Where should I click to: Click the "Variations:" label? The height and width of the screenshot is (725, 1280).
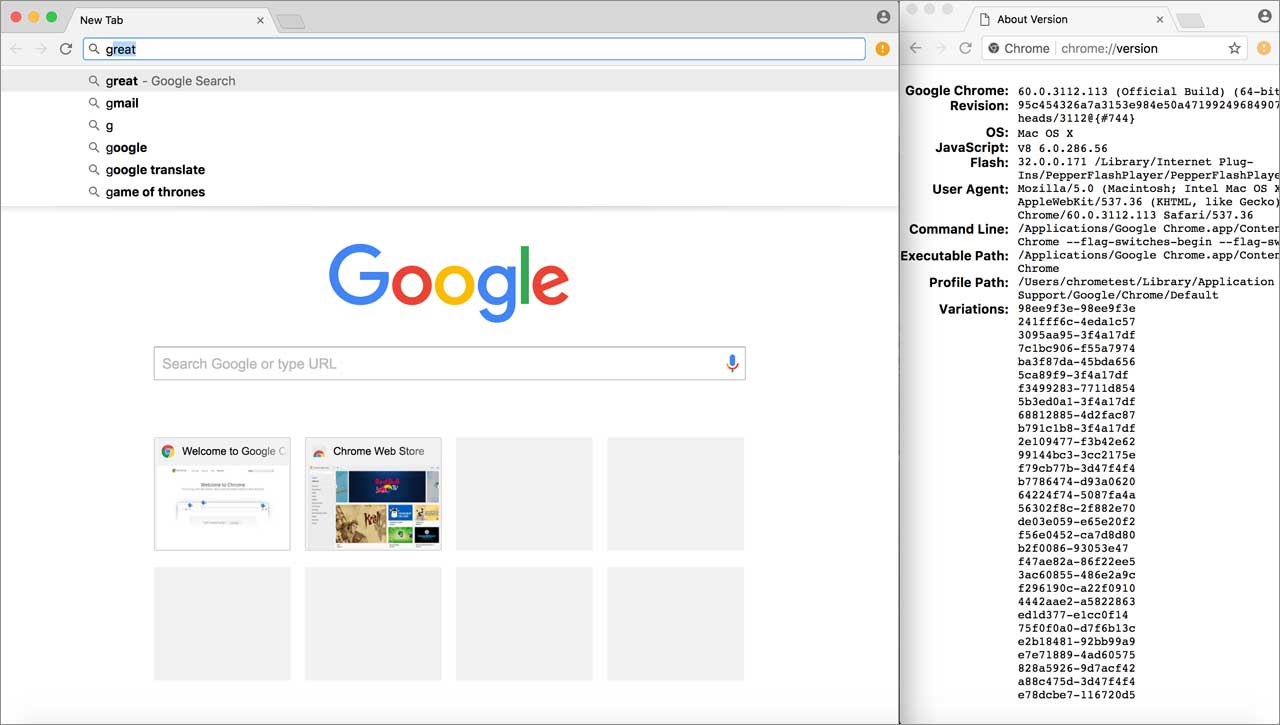[x=974, y=309]
